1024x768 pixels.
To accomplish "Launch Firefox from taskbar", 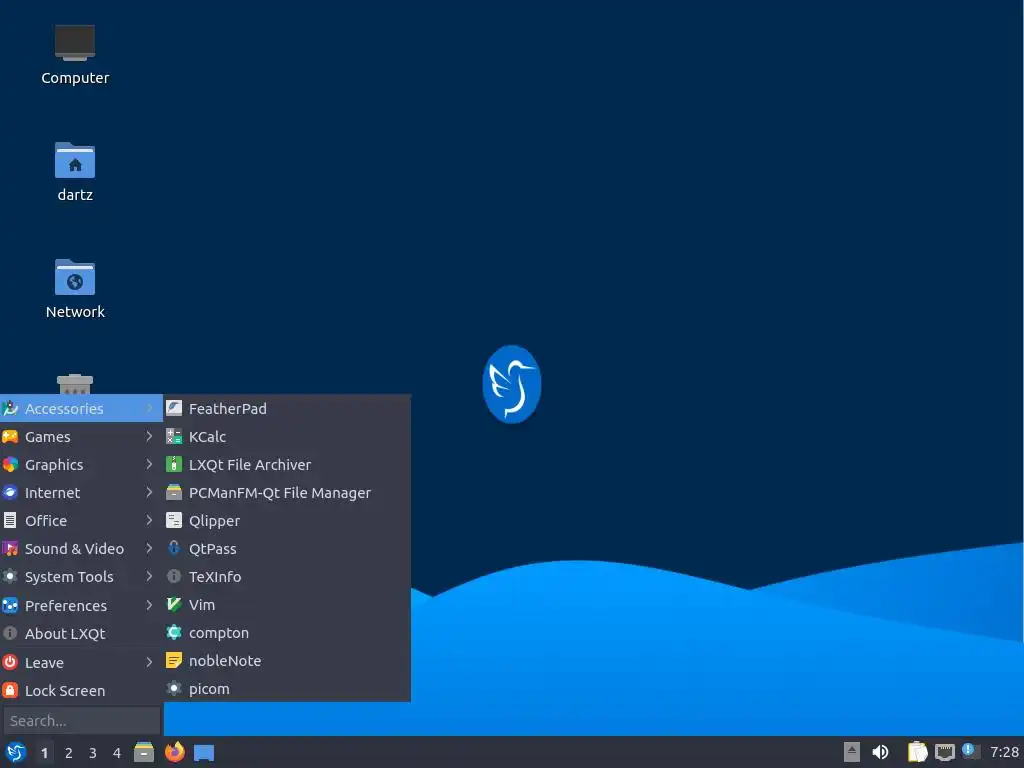I will tap(174, 752).
